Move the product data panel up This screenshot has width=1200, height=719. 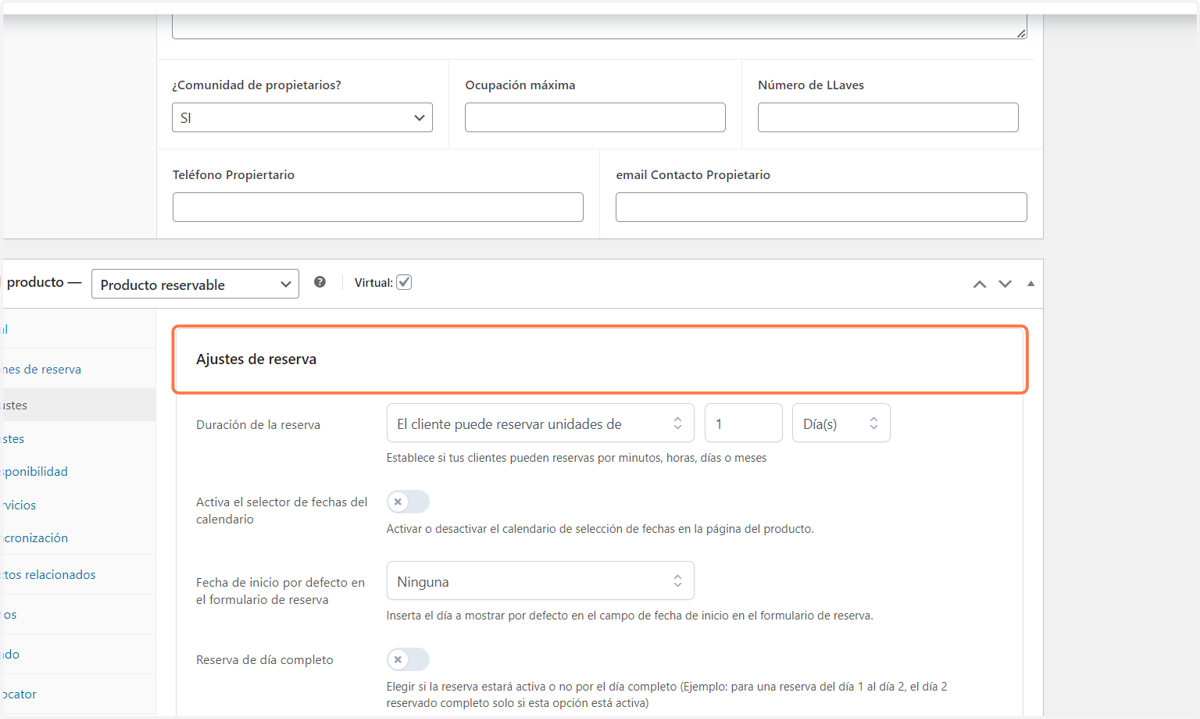click(x=980, y=284)
